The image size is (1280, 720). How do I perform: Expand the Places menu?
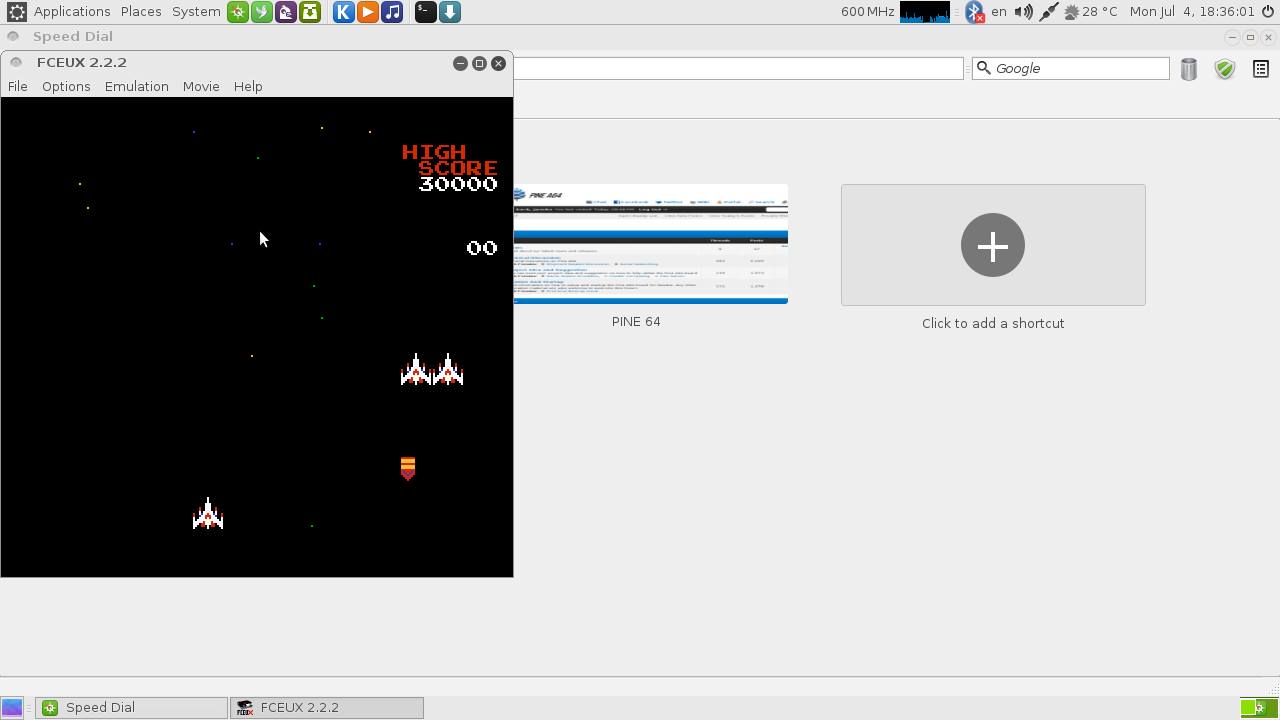click(141, 12)
